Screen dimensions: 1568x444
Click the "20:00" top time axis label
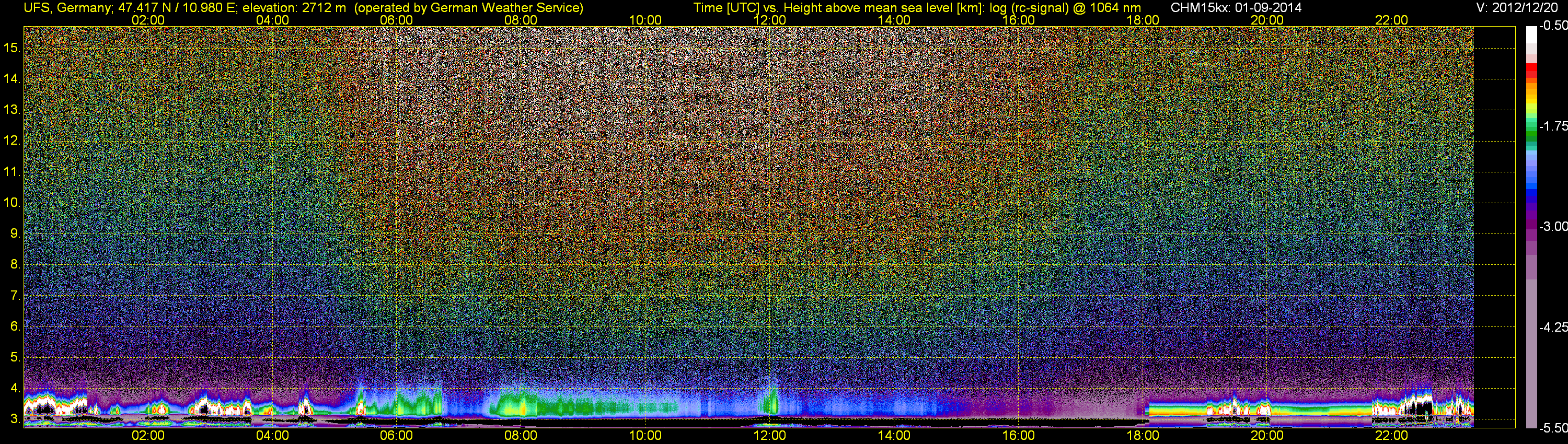1267,20
